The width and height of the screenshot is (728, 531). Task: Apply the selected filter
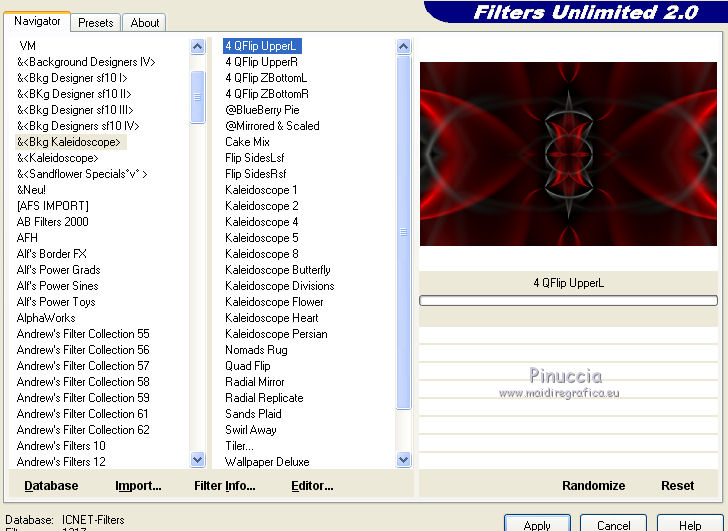(x=537, y=524)
